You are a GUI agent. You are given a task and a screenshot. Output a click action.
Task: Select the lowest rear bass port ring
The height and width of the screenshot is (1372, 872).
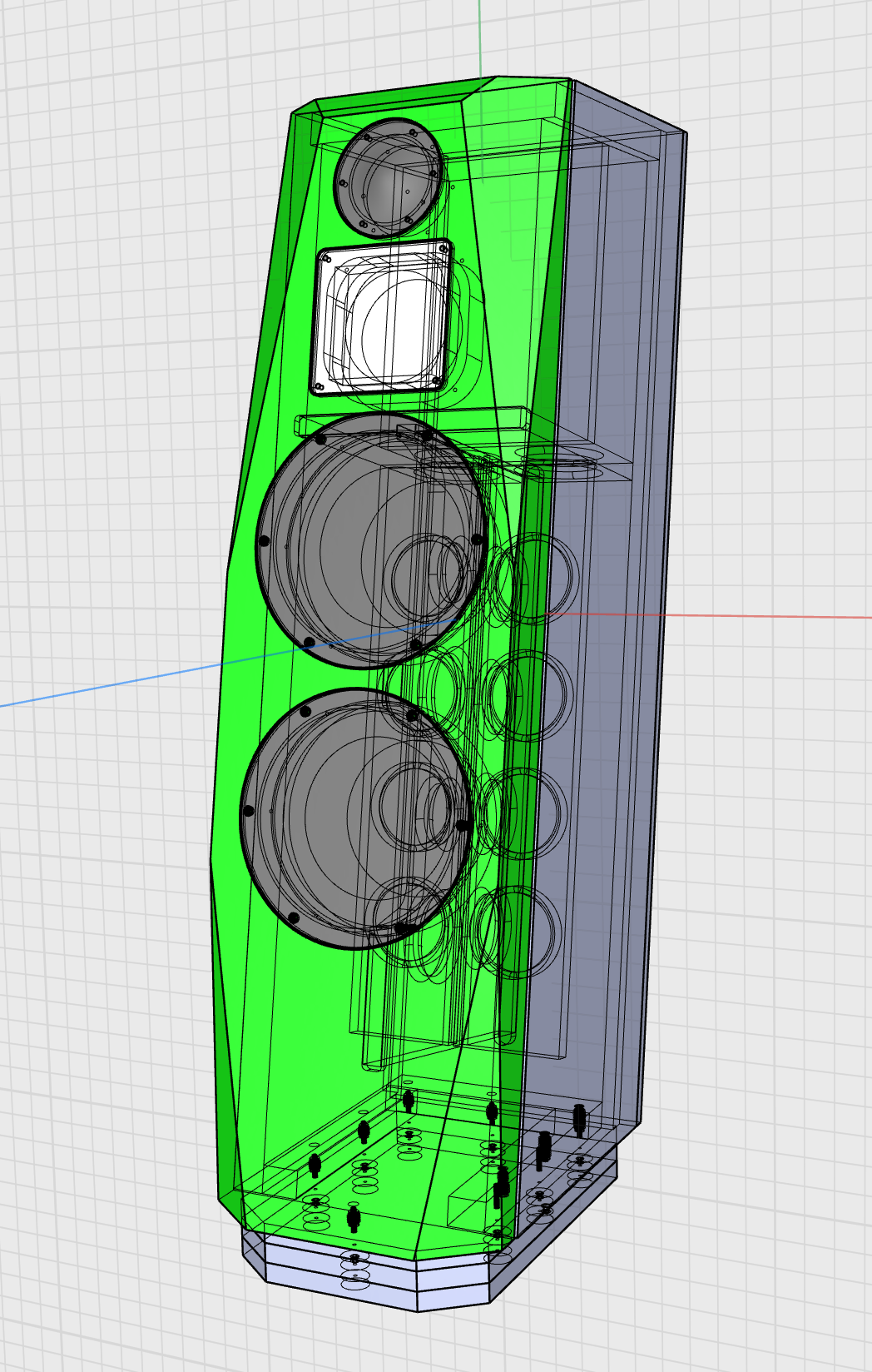pos(518,931)
